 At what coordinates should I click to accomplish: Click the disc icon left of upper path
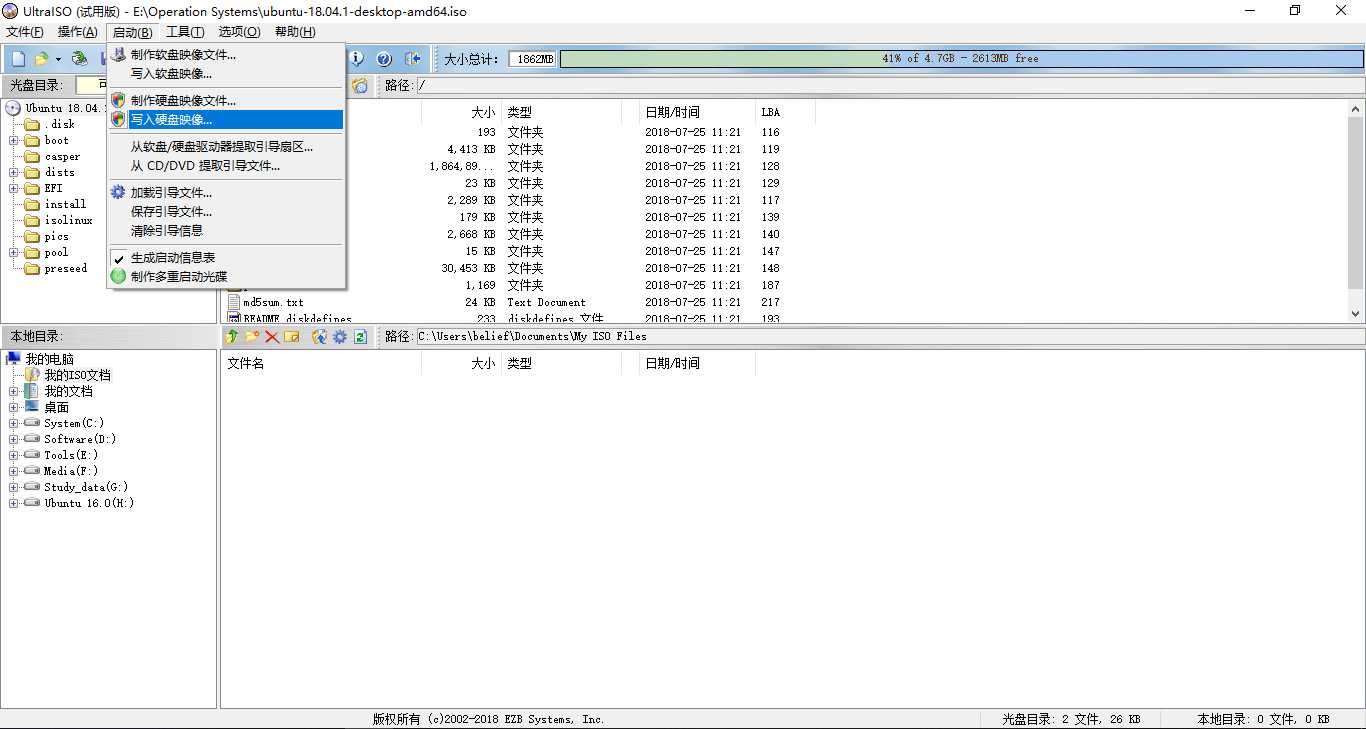tap(359, 85)
